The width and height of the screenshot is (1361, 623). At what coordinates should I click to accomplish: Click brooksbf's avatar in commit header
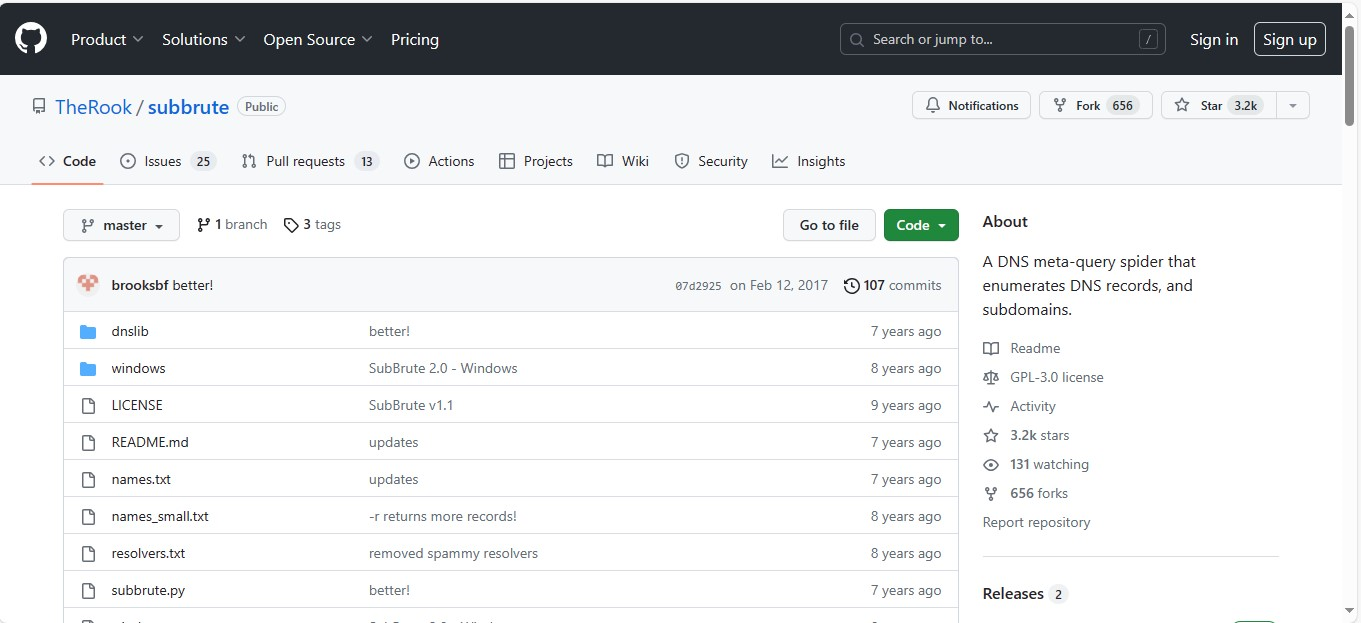88,285
